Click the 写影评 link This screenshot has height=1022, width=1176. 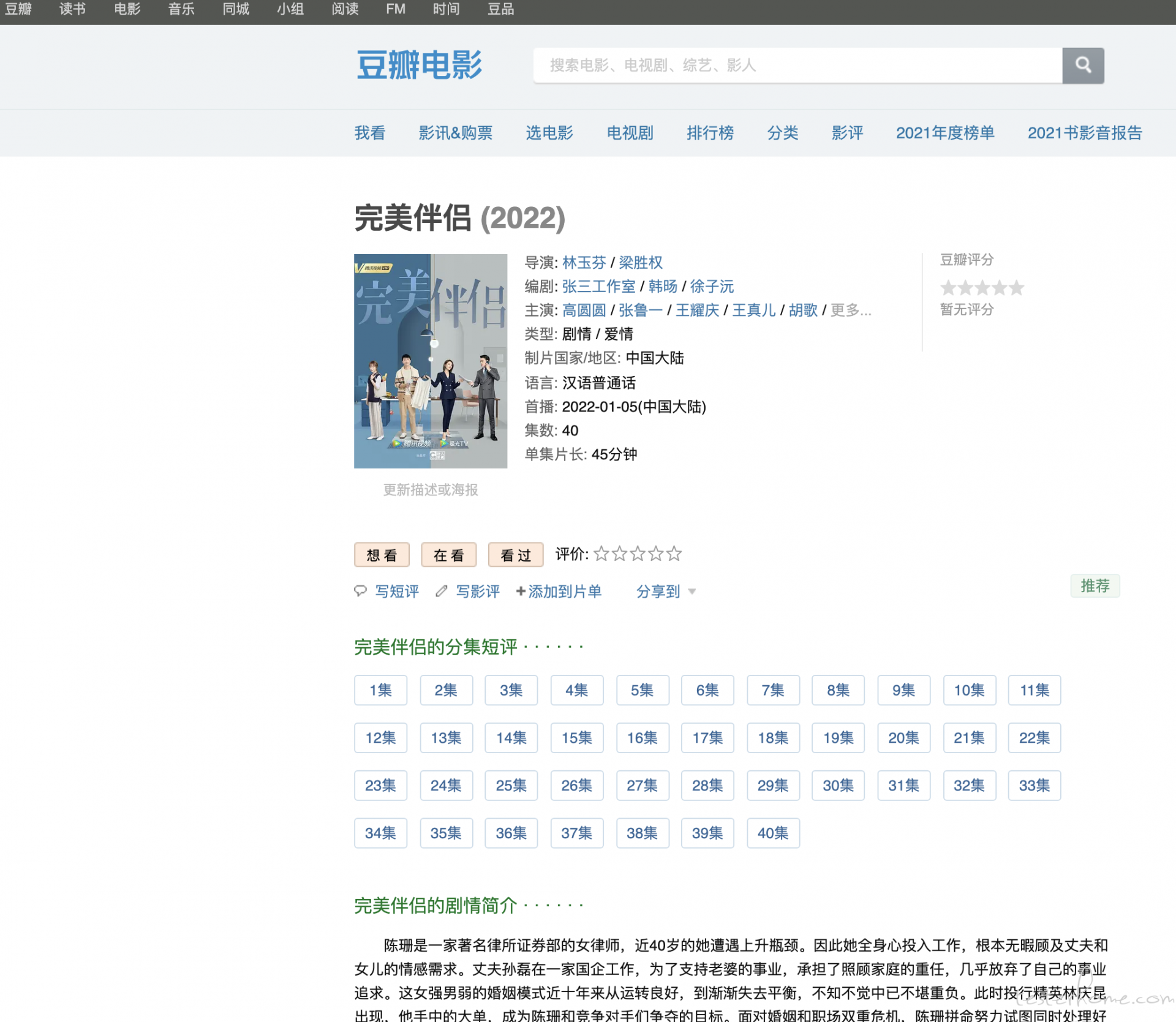(x=478, y=592)
